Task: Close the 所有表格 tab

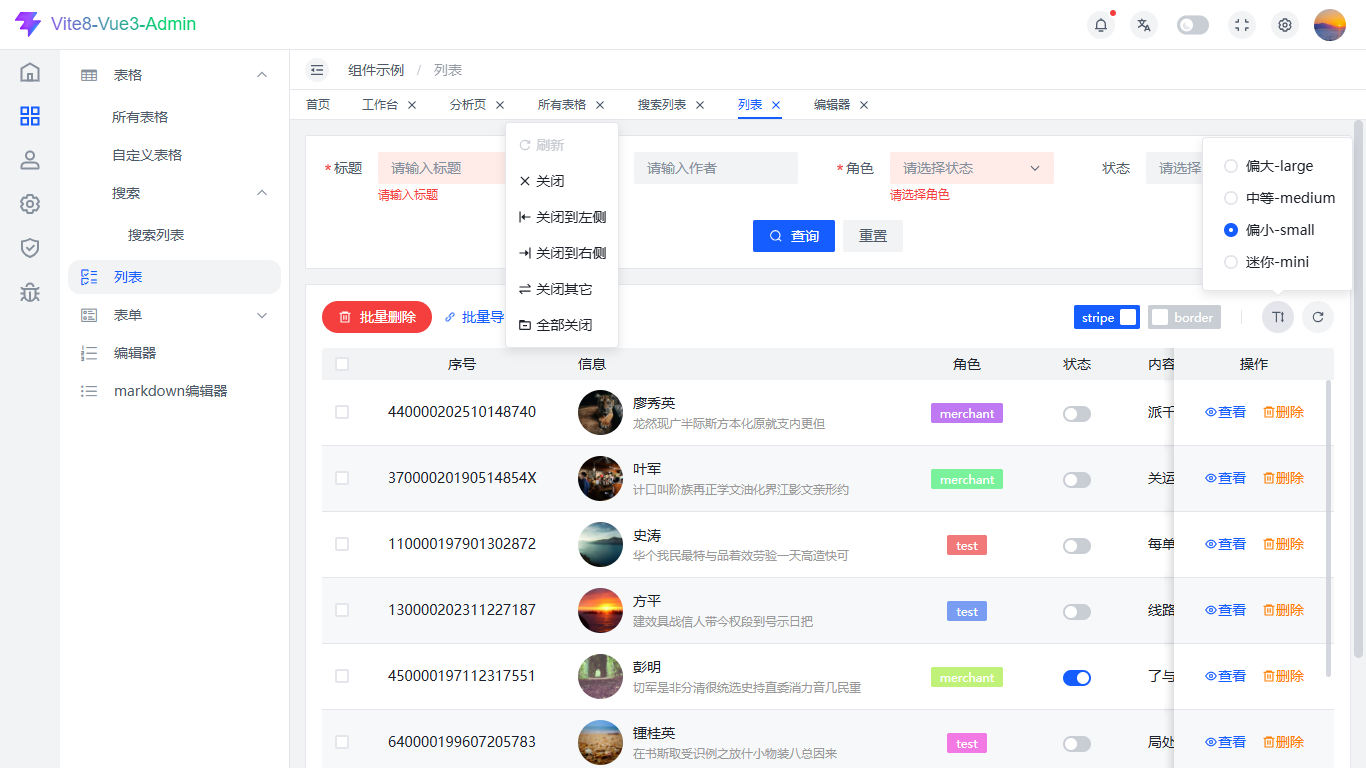Action: [x=600, y=105]
